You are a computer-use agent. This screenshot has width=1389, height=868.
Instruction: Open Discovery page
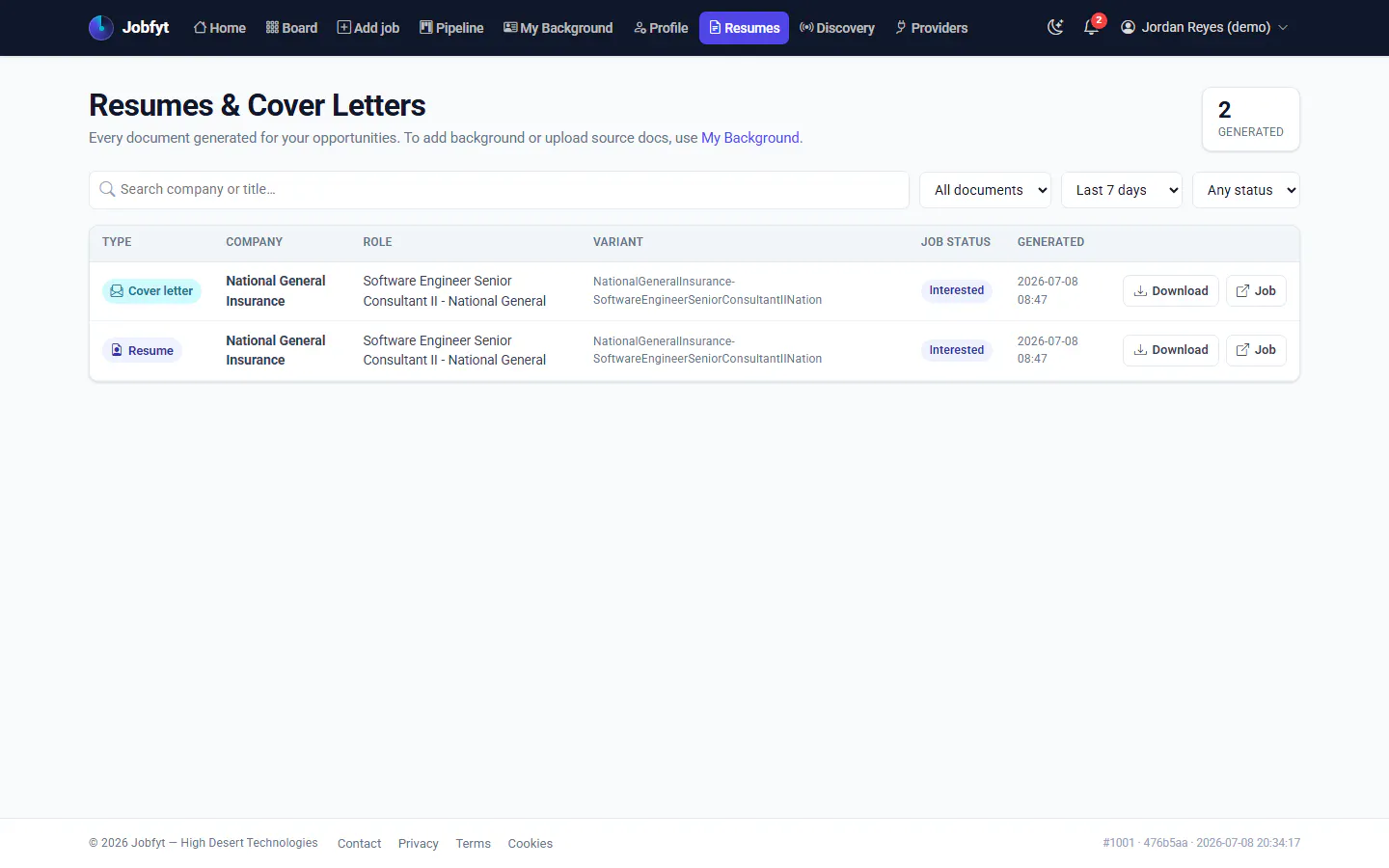click(837, 28)
